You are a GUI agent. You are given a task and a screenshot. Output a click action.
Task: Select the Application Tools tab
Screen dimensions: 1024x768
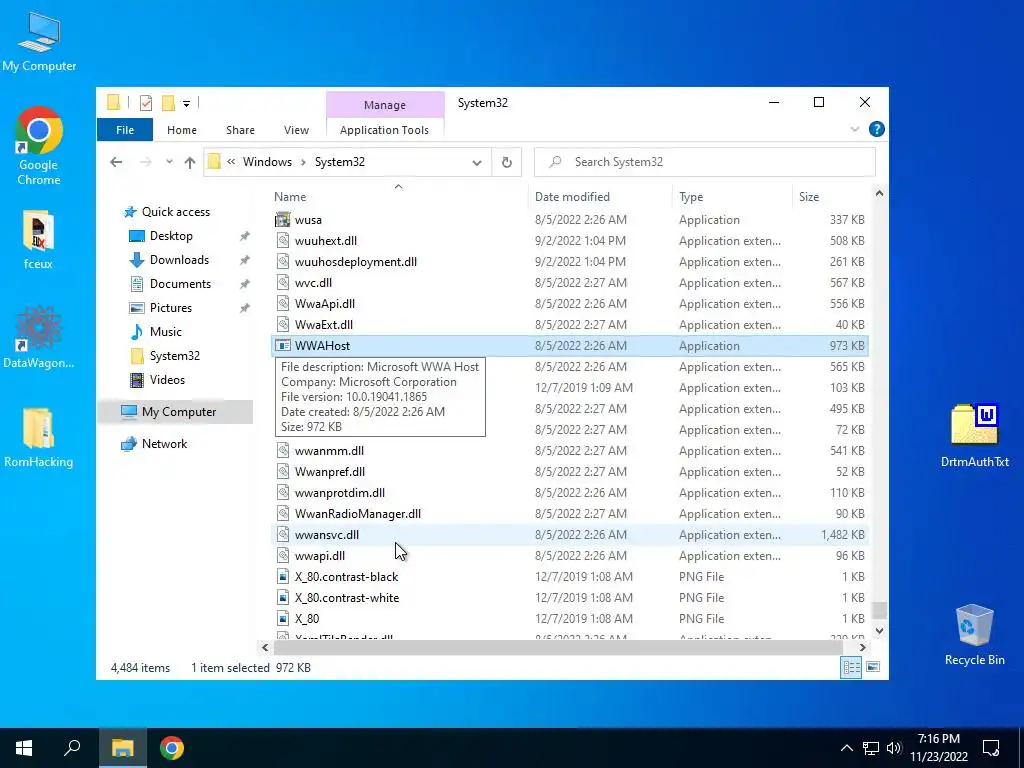pos(384,130)
